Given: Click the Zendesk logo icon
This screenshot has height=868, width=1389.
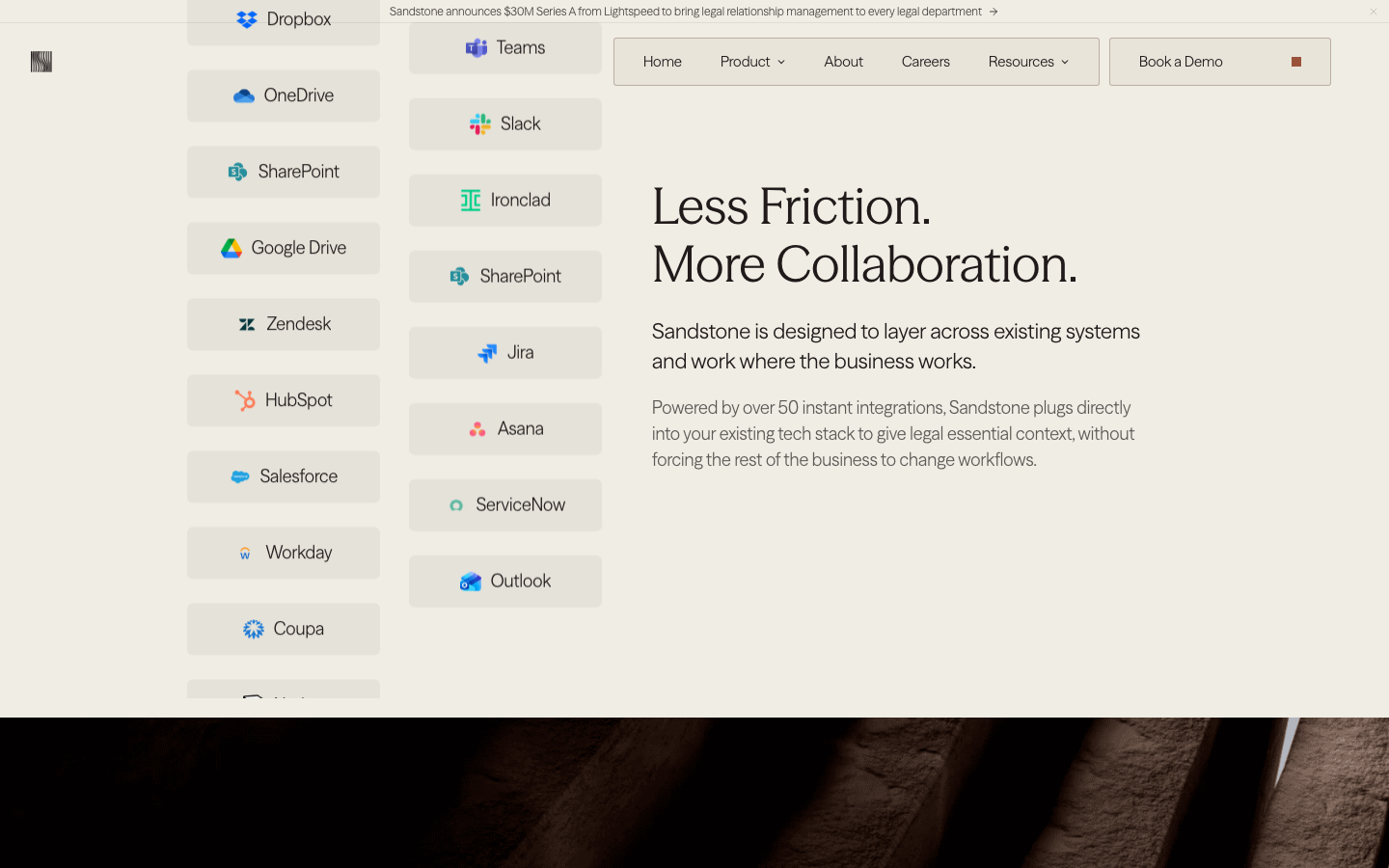Looking at the screenshot, I should (247, 324).
